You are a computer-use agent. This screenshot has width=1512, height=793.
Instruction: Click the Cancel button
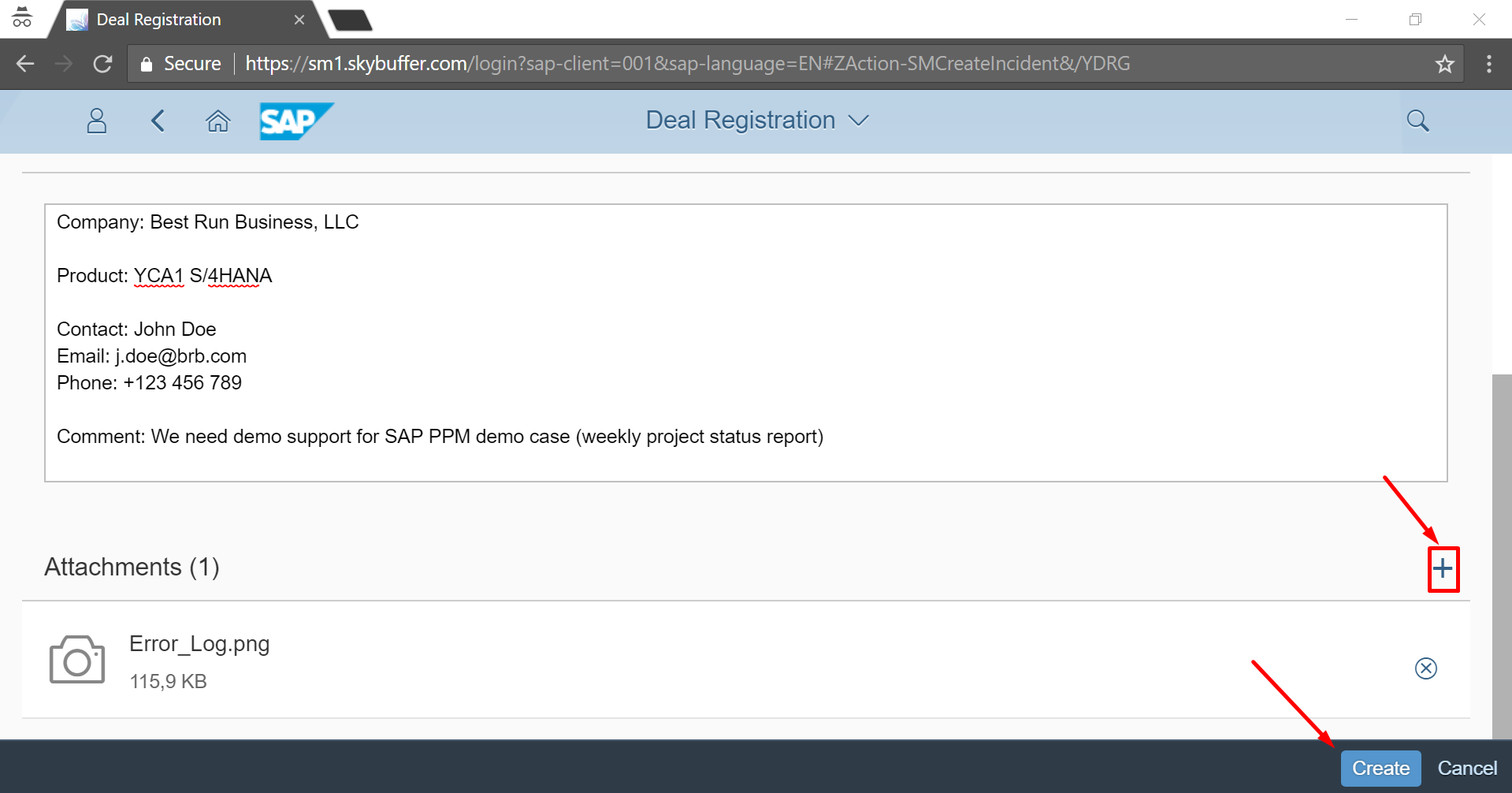(x=1467, y=768)
